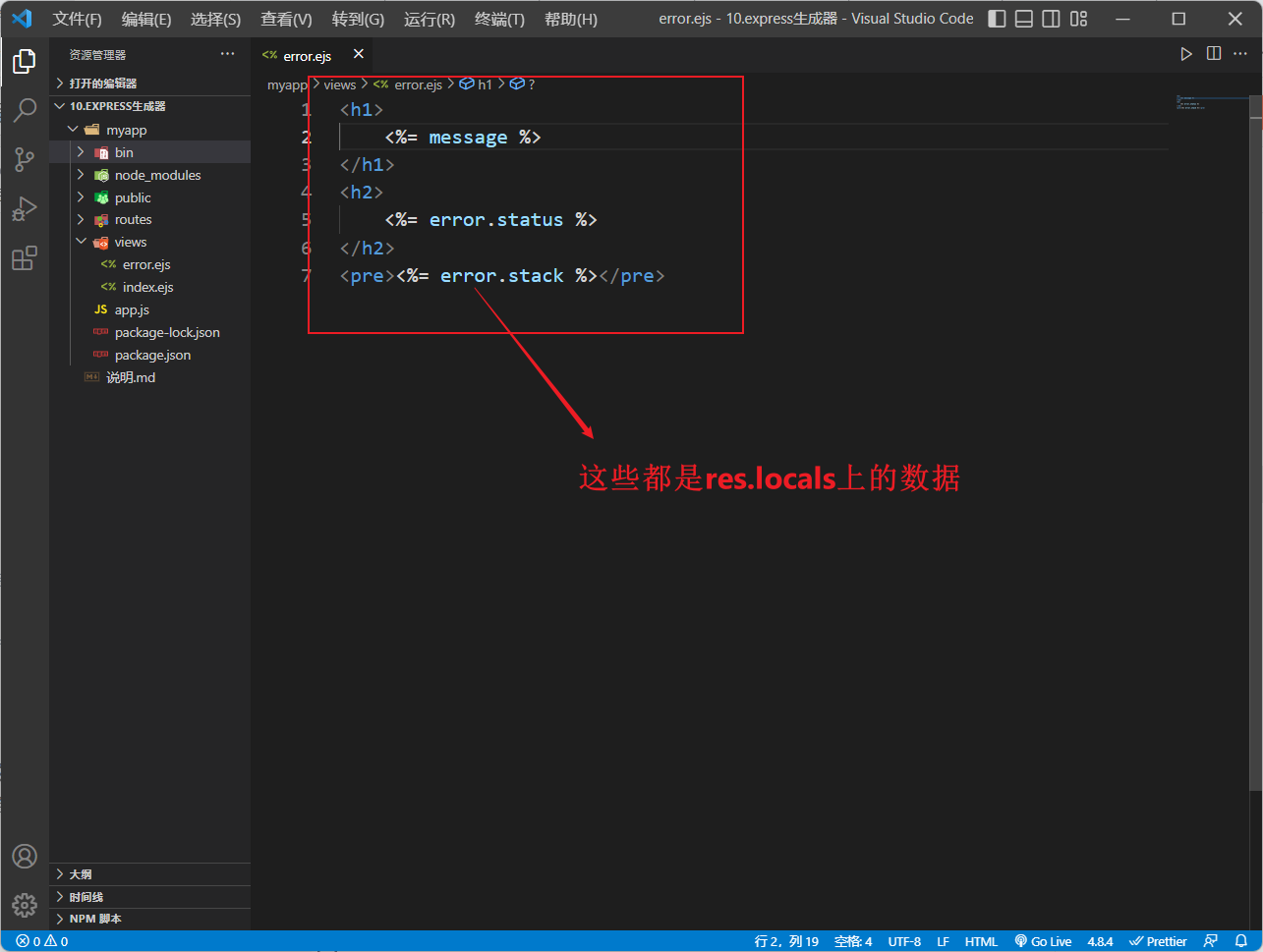Expand the 时间线 timeline section
The width and height of the screenshot is (1263, 952).
[x=149, y=897]
